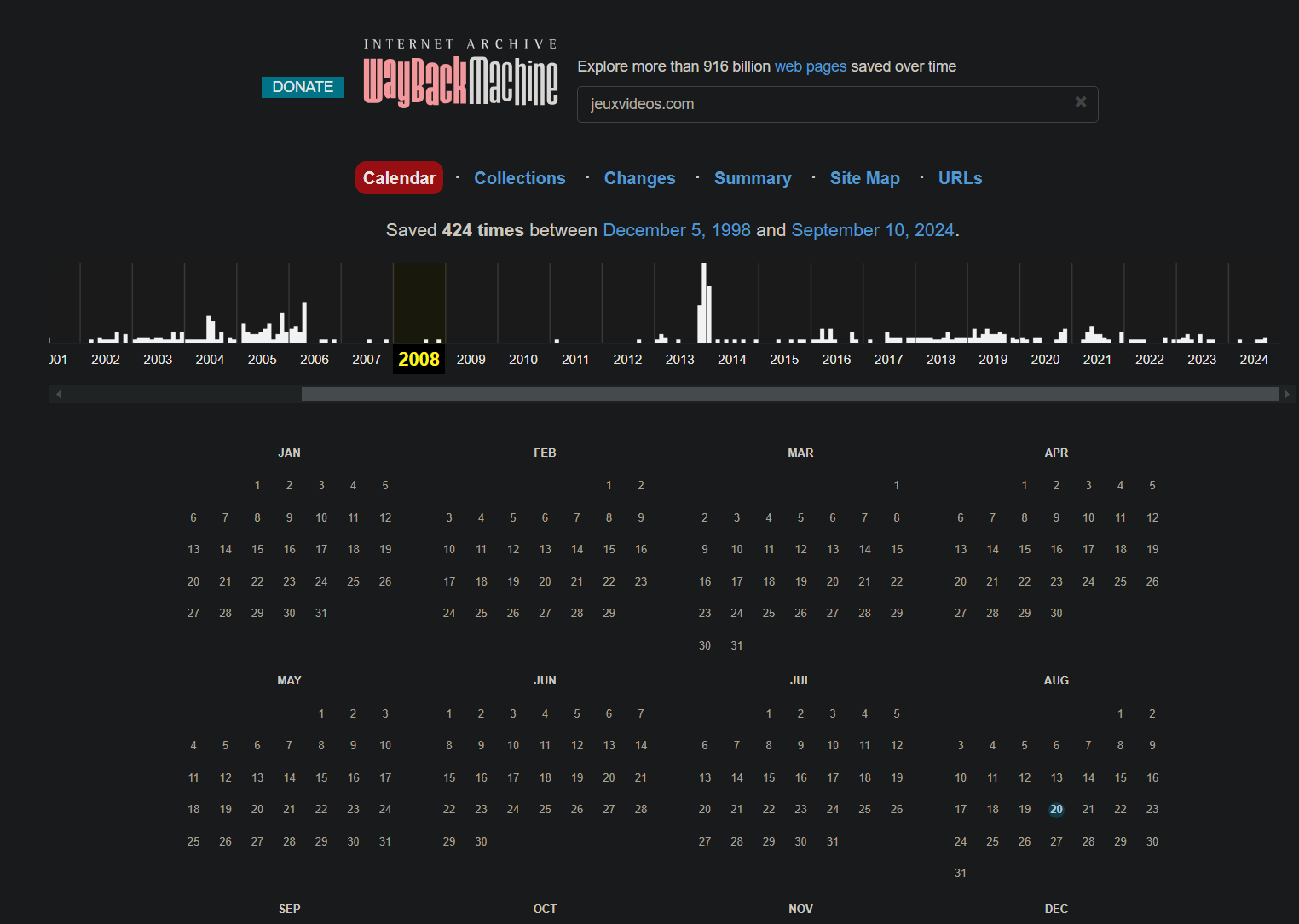This screenshot has width=1299, height=924.
Task: Open the Changes tab
Action: click(639, 178)
